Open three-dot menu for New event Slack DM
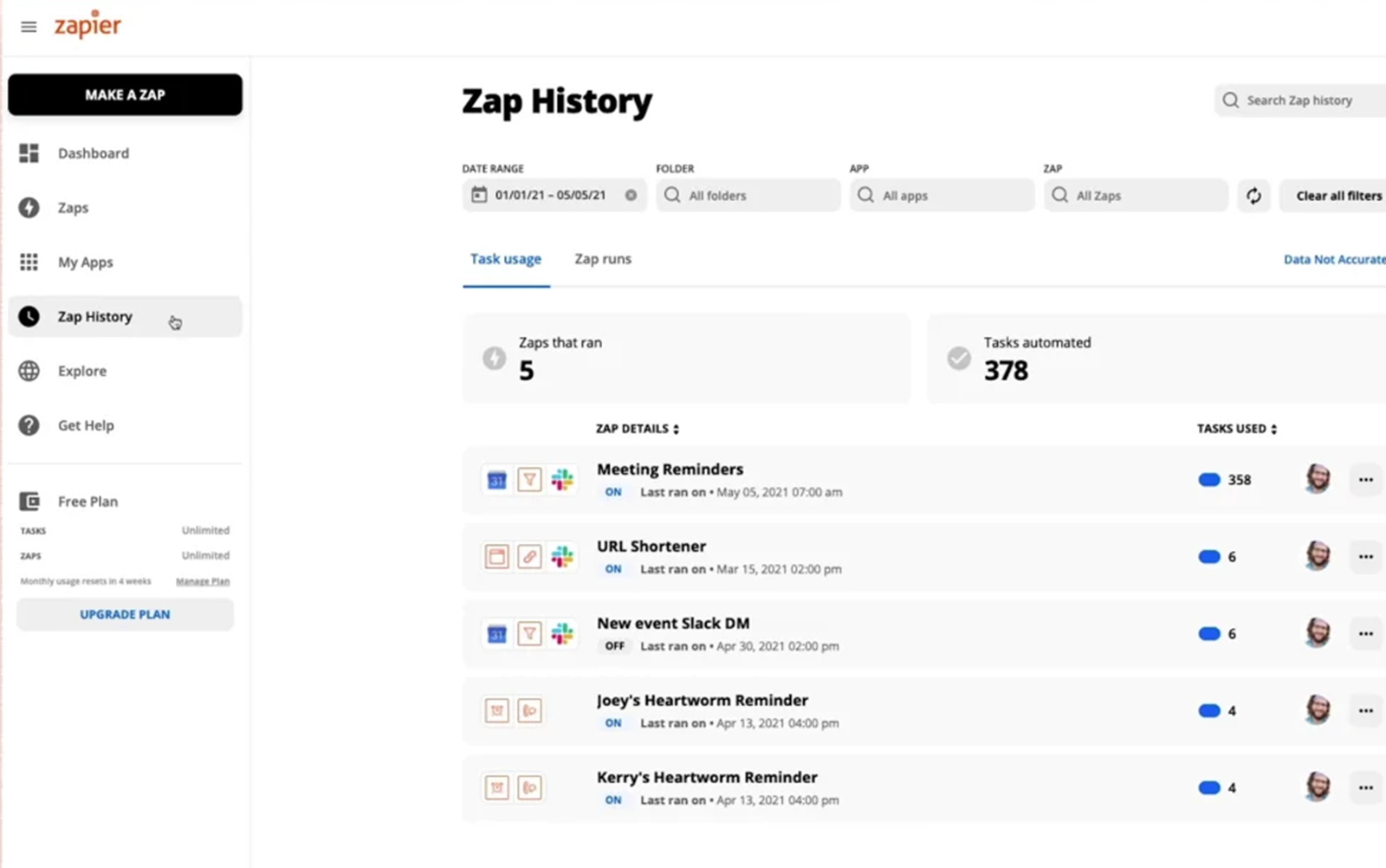1386x868 pixels. click(1366, 634)
